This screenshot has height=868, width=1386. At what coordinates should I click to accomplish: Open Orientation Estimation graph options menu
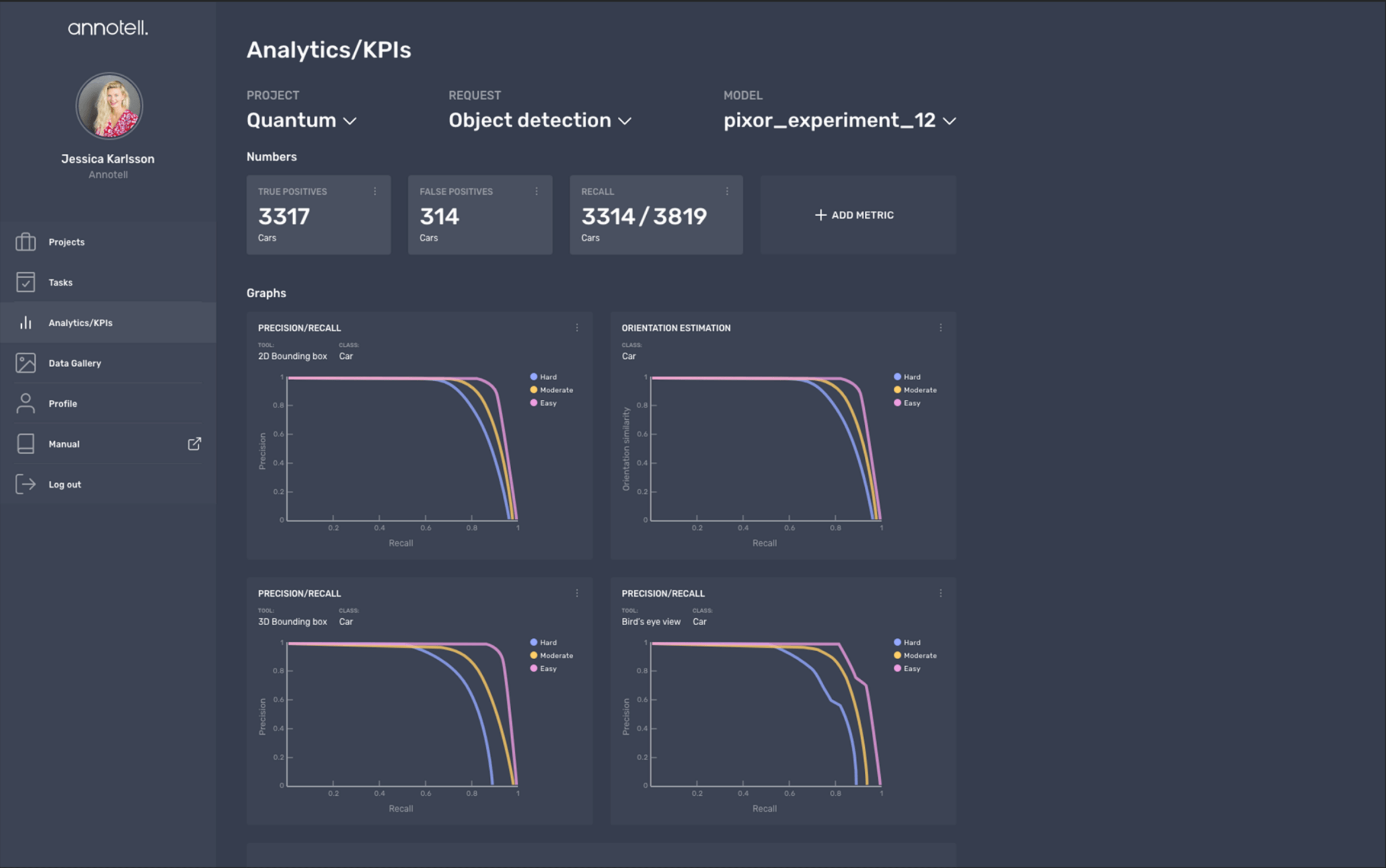coord(941,327)
